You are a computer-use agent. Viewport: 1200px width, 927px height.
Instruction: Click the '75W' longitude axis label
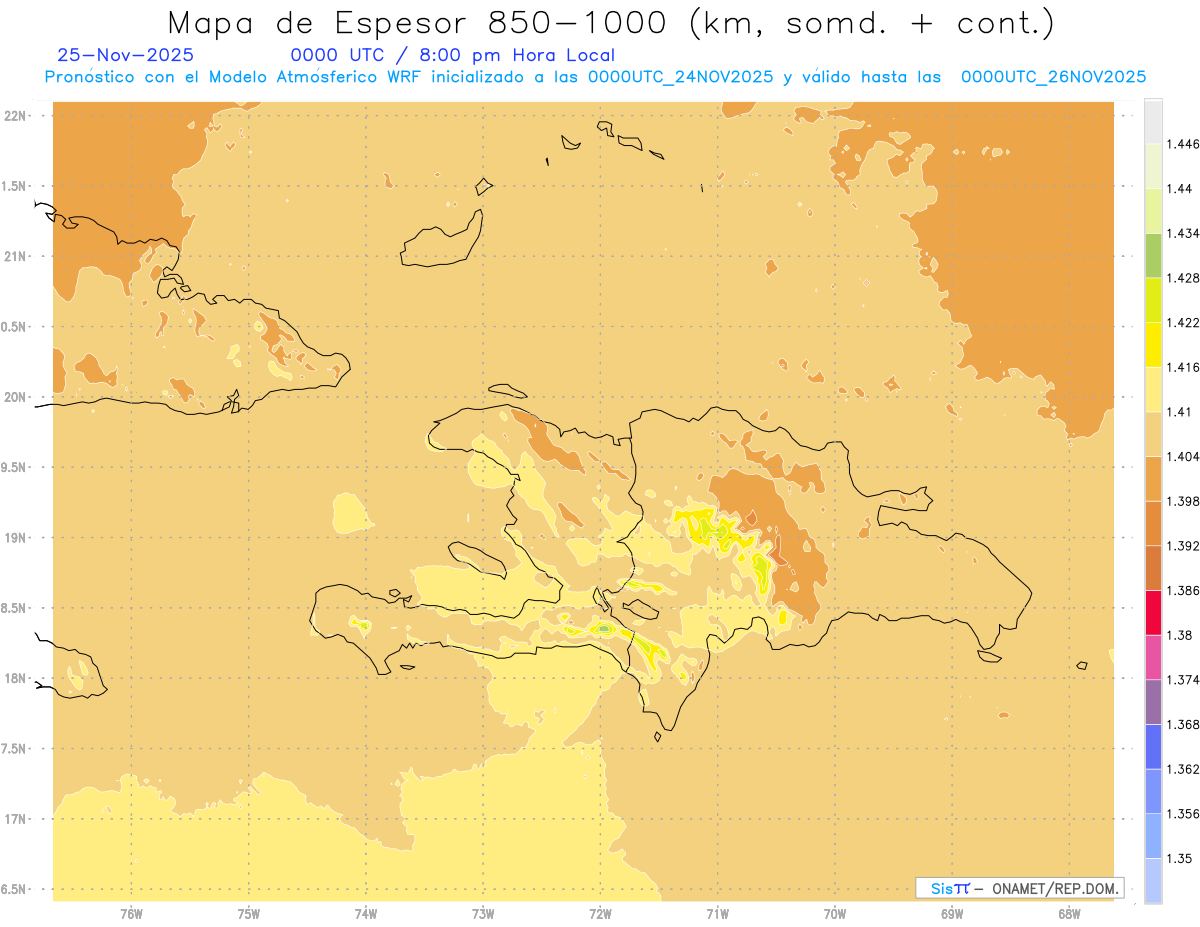249,914
